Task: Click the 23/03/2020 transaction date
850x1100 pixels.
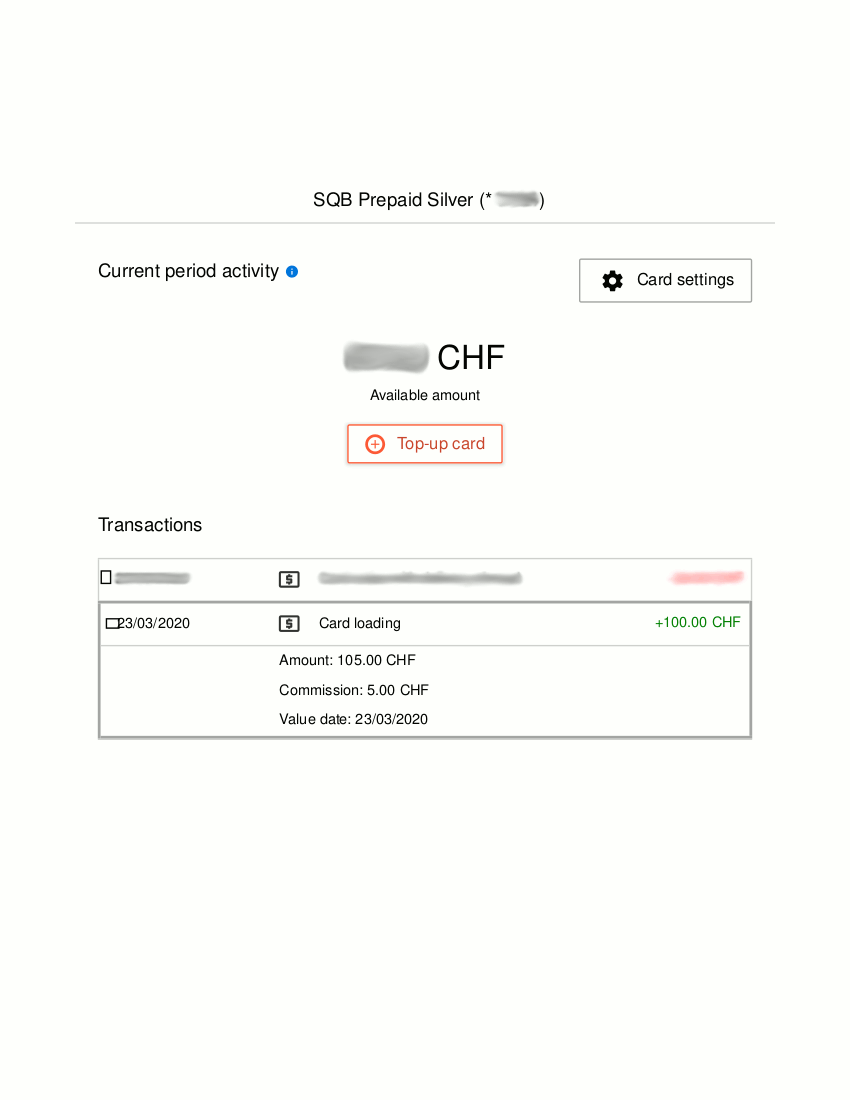Action: coord(154,623)
